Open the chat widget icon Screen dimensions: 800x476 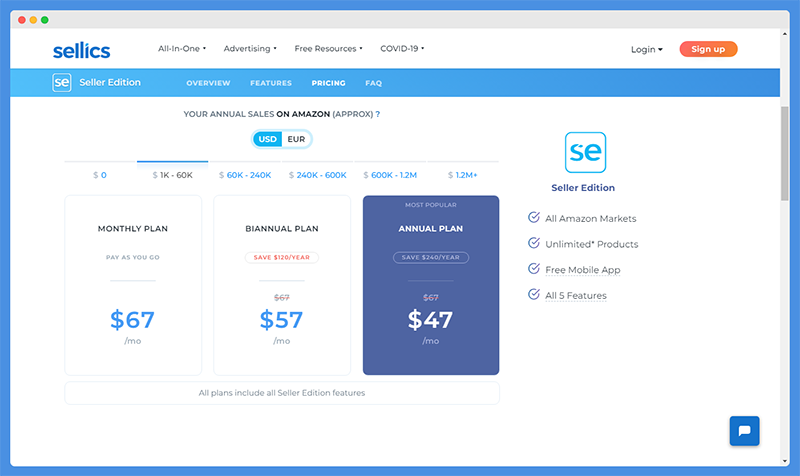point(744,431)
